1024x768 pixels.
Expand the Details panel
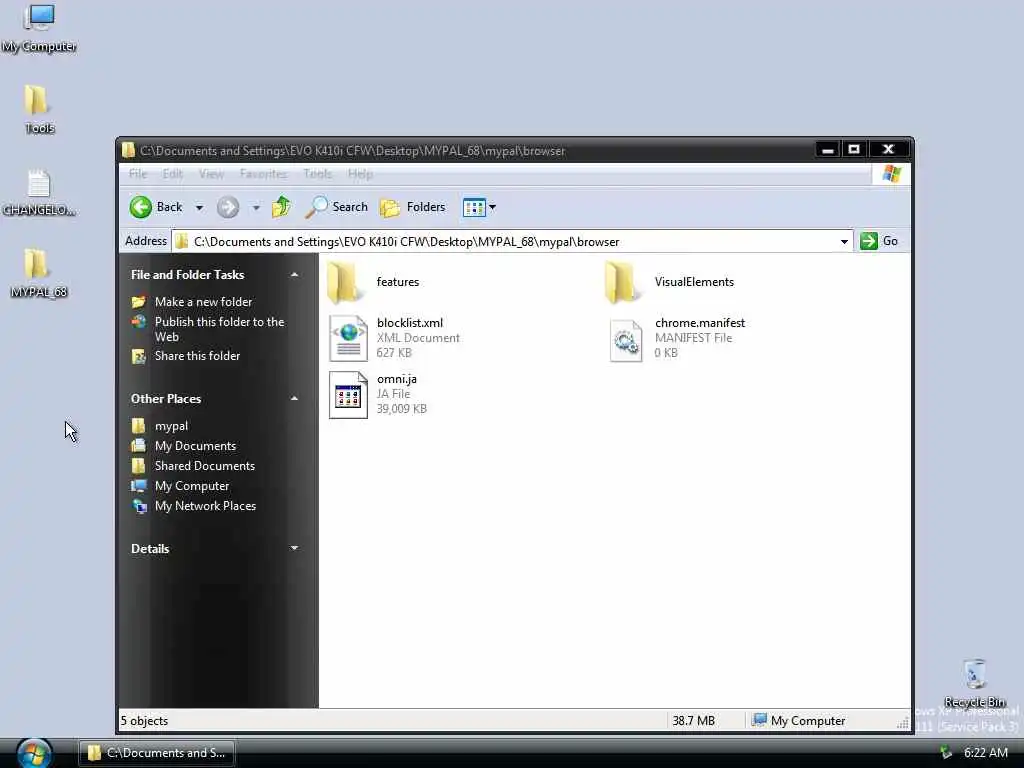(x=295, y=549)
